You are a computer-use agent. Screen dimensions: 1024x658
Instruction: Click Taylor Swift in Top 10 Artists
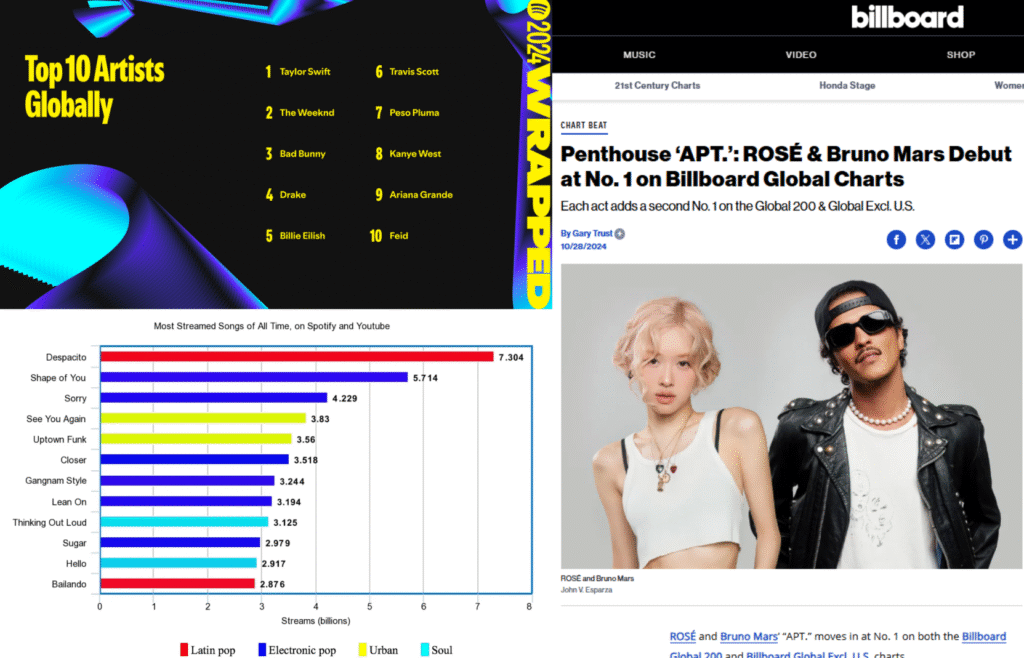[x=304, y=72]
